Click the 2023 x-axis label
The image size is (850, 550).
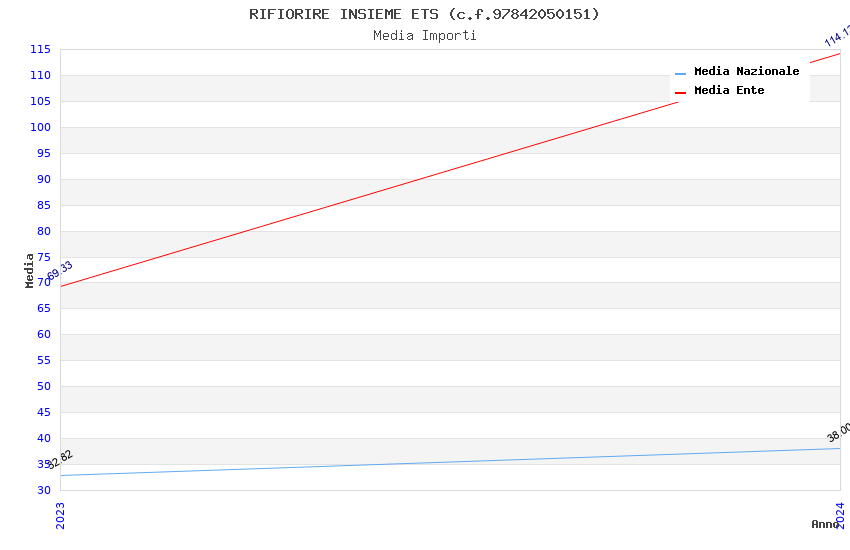pos(60,515)
